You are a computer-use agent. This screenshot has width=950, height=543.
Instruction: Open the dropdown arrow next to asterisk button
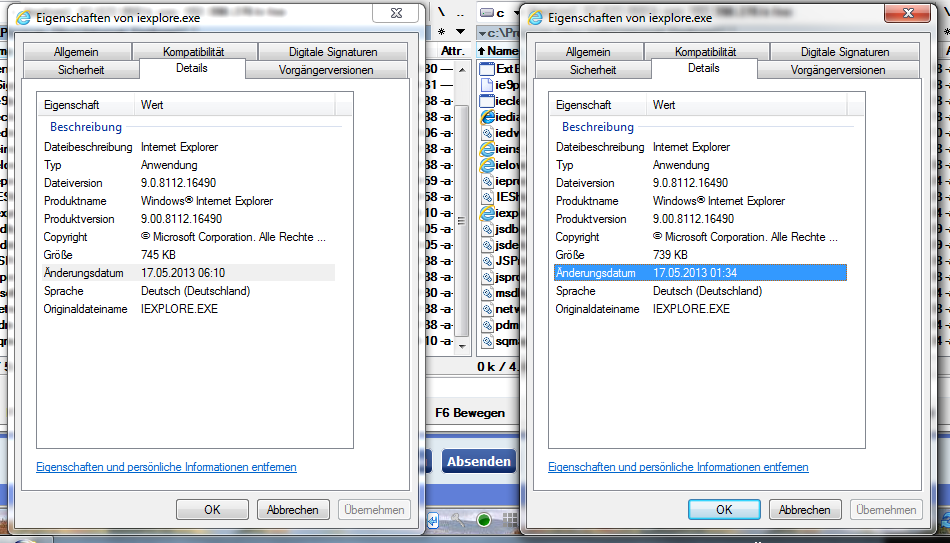[460, 32]
